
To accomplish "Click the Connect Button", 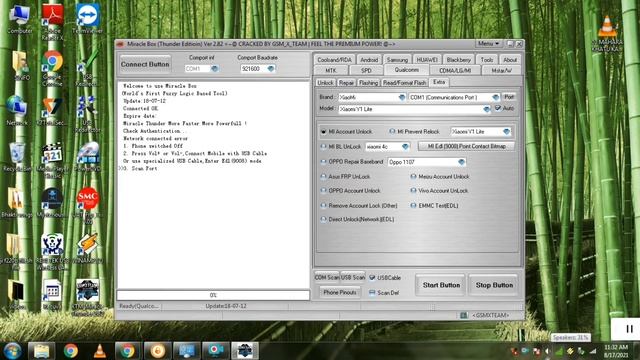I will 145,64.
